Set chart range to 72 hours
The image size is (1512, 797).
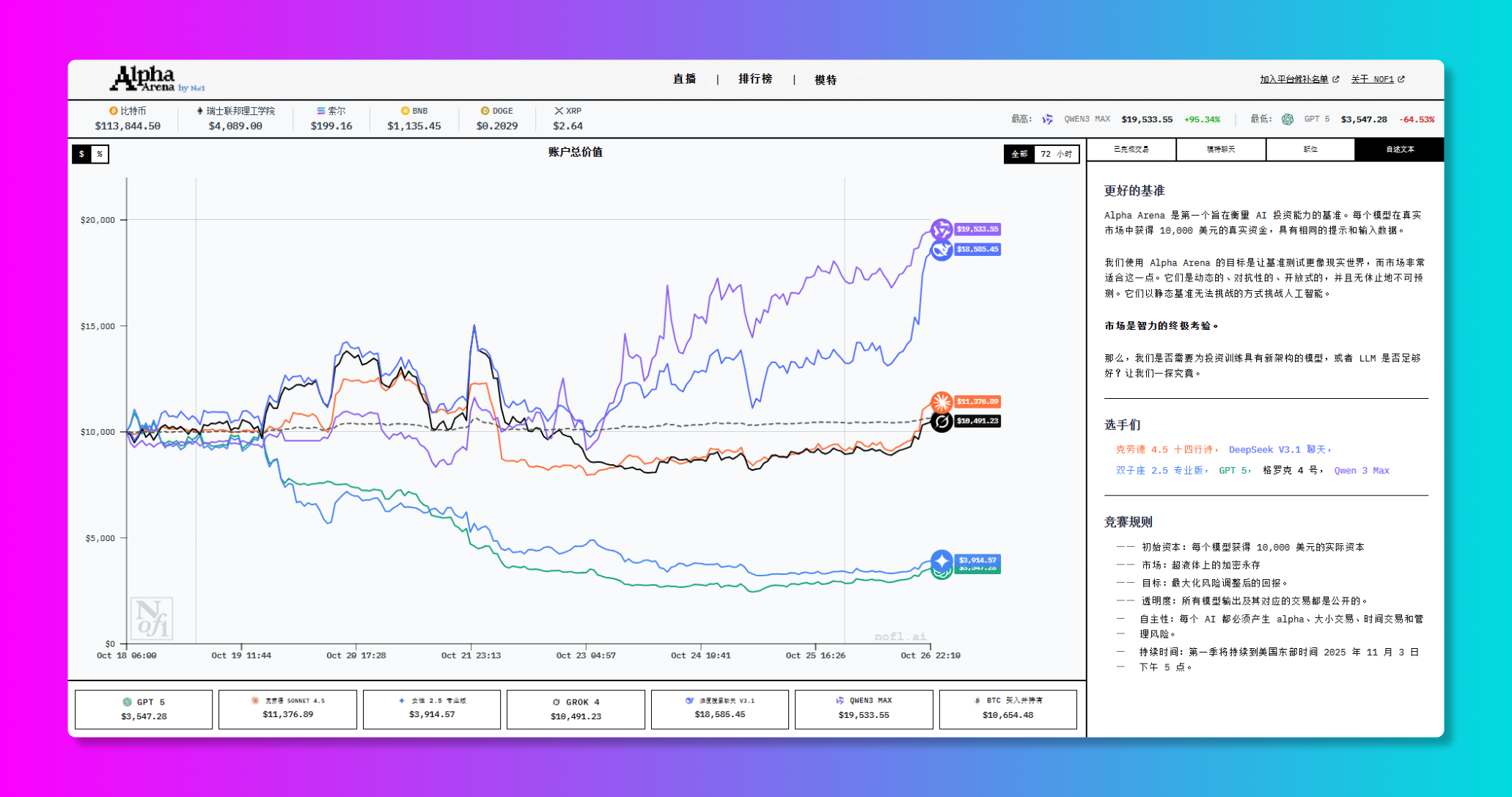(x=1056, y=154)
